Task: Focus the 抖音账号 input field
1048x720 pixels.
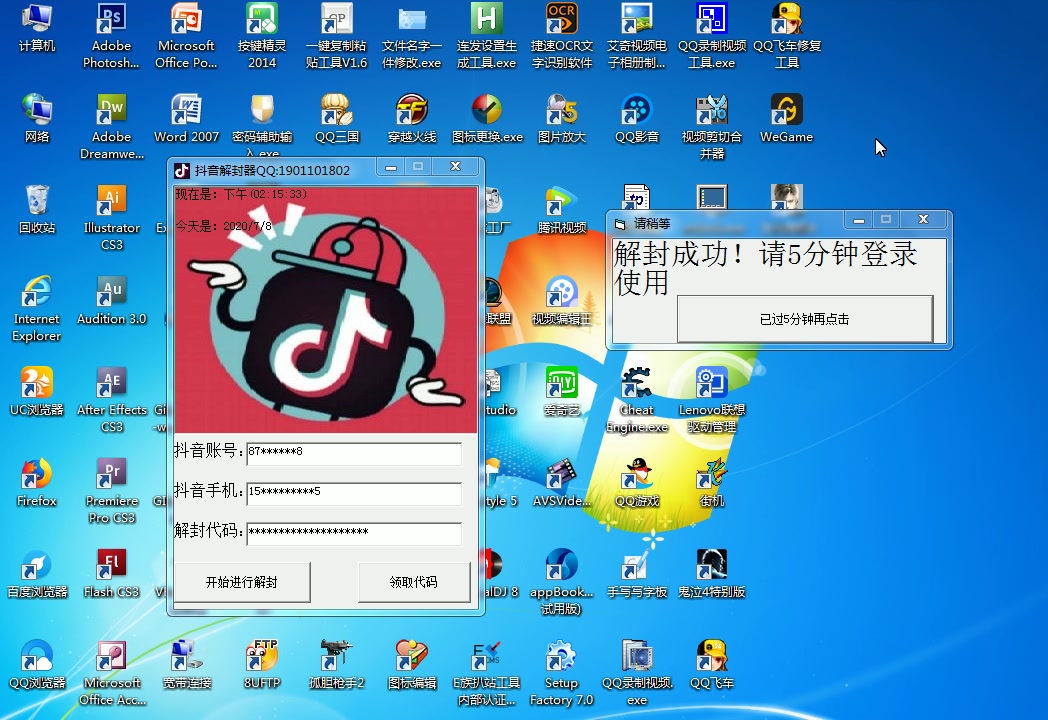Action: pos(354,453)
